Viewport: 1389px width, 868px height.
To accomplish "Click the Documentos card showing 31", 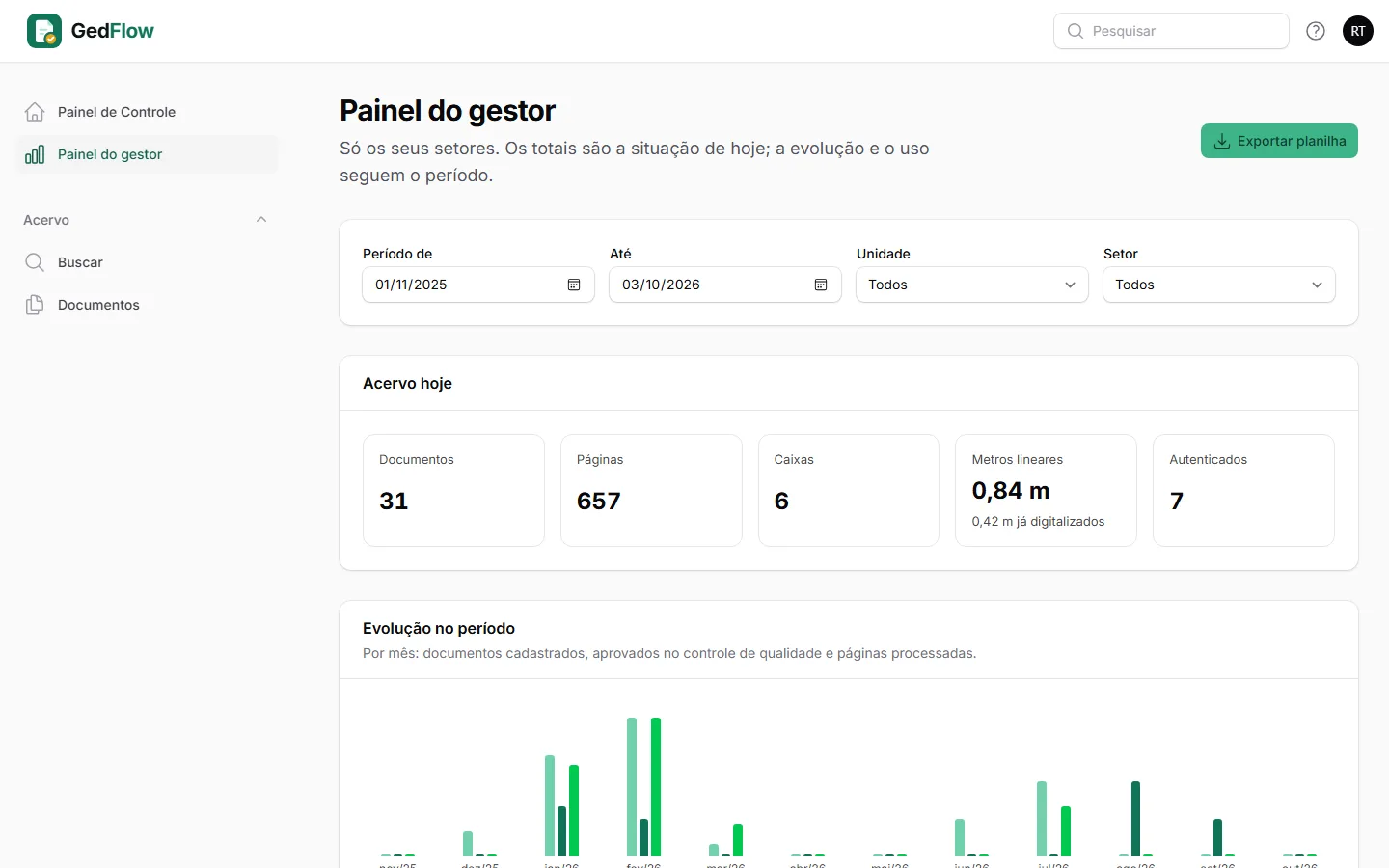I will click(453, 490).
